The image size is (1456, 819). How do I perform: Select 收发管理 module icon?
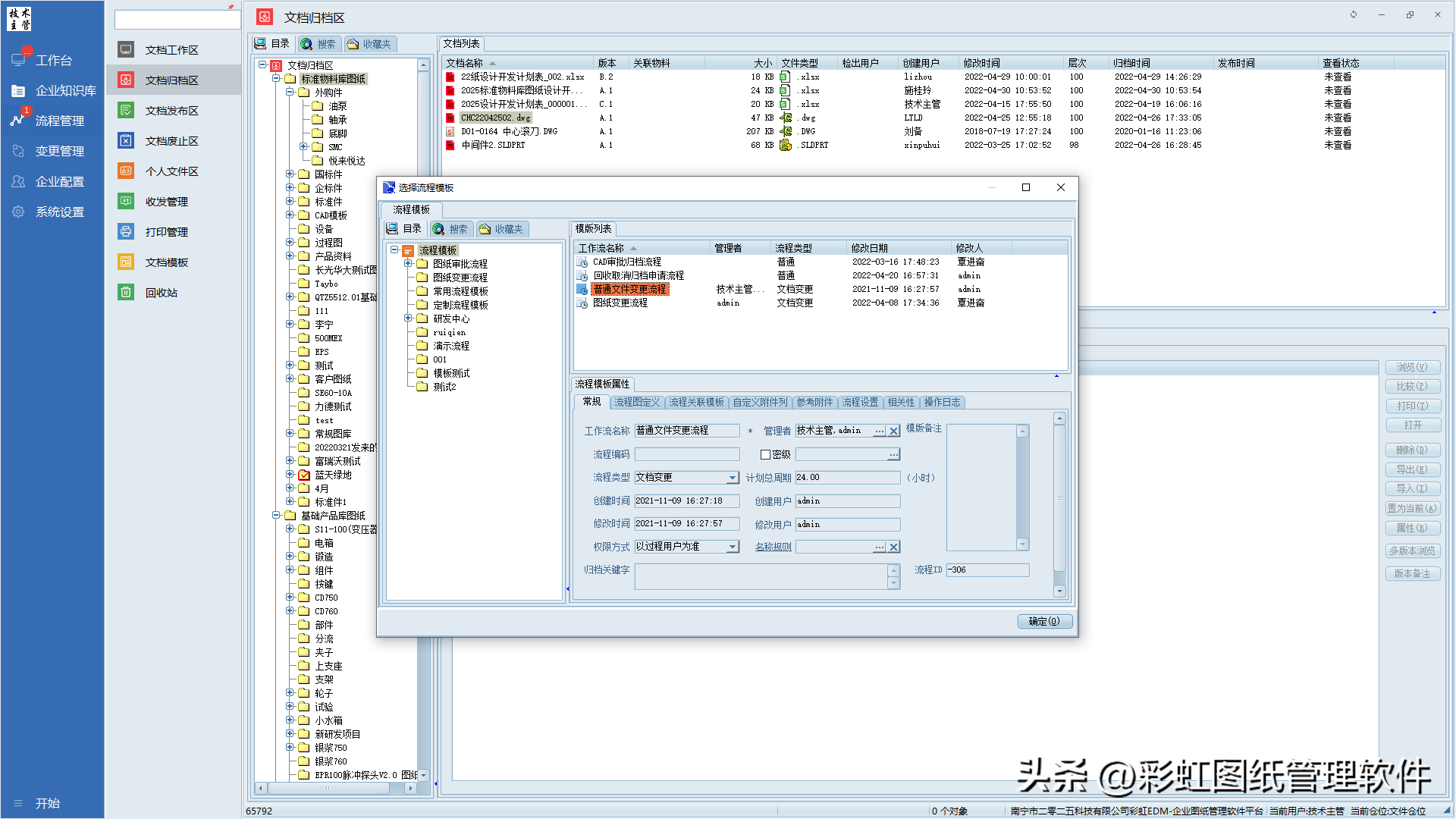click(126, 201)
